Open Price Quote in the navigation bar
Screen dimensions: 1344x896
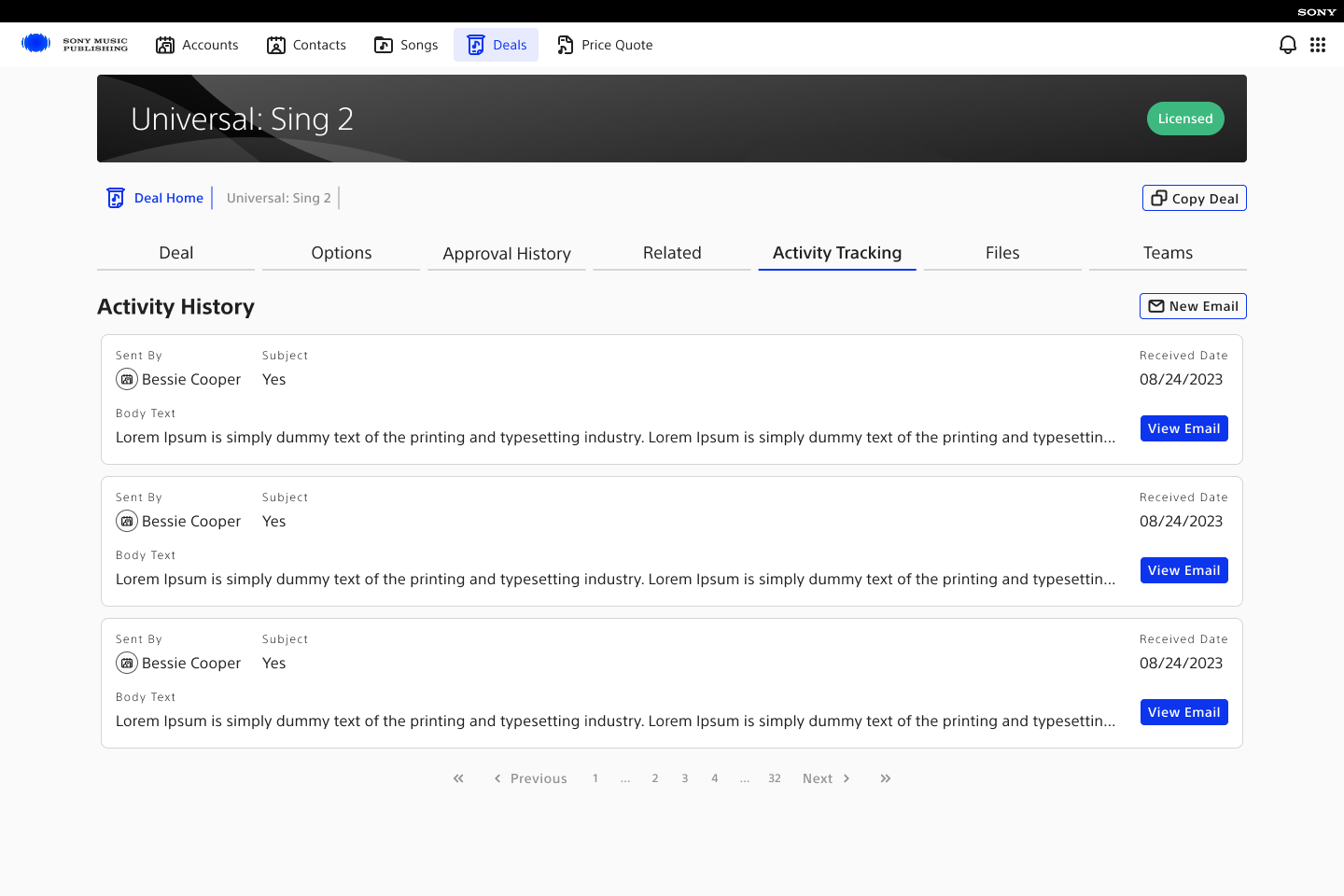pos(605,45)
